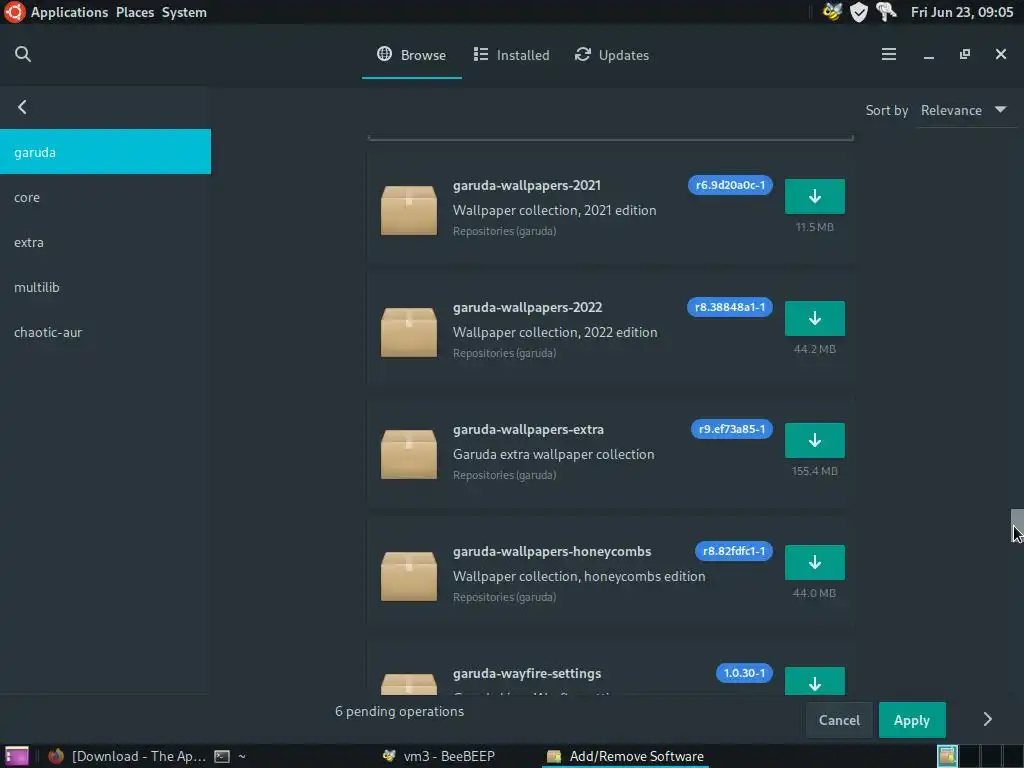Click '6 pending operations' status text
The width and height of the screenshot is (1024, 768).
[x=399, y=711]
